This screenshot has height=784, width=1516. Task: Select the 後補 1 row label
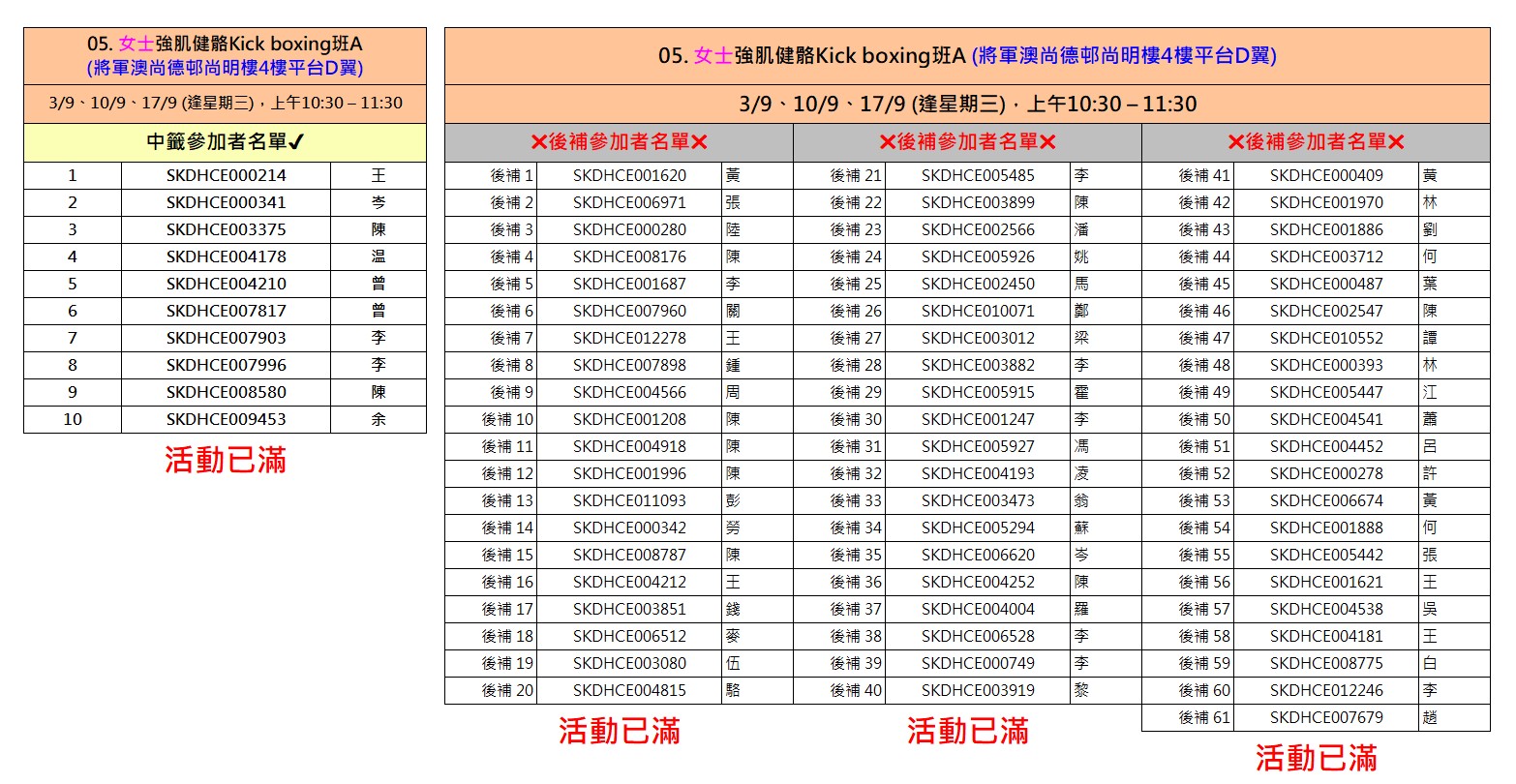tap(511, 175)
